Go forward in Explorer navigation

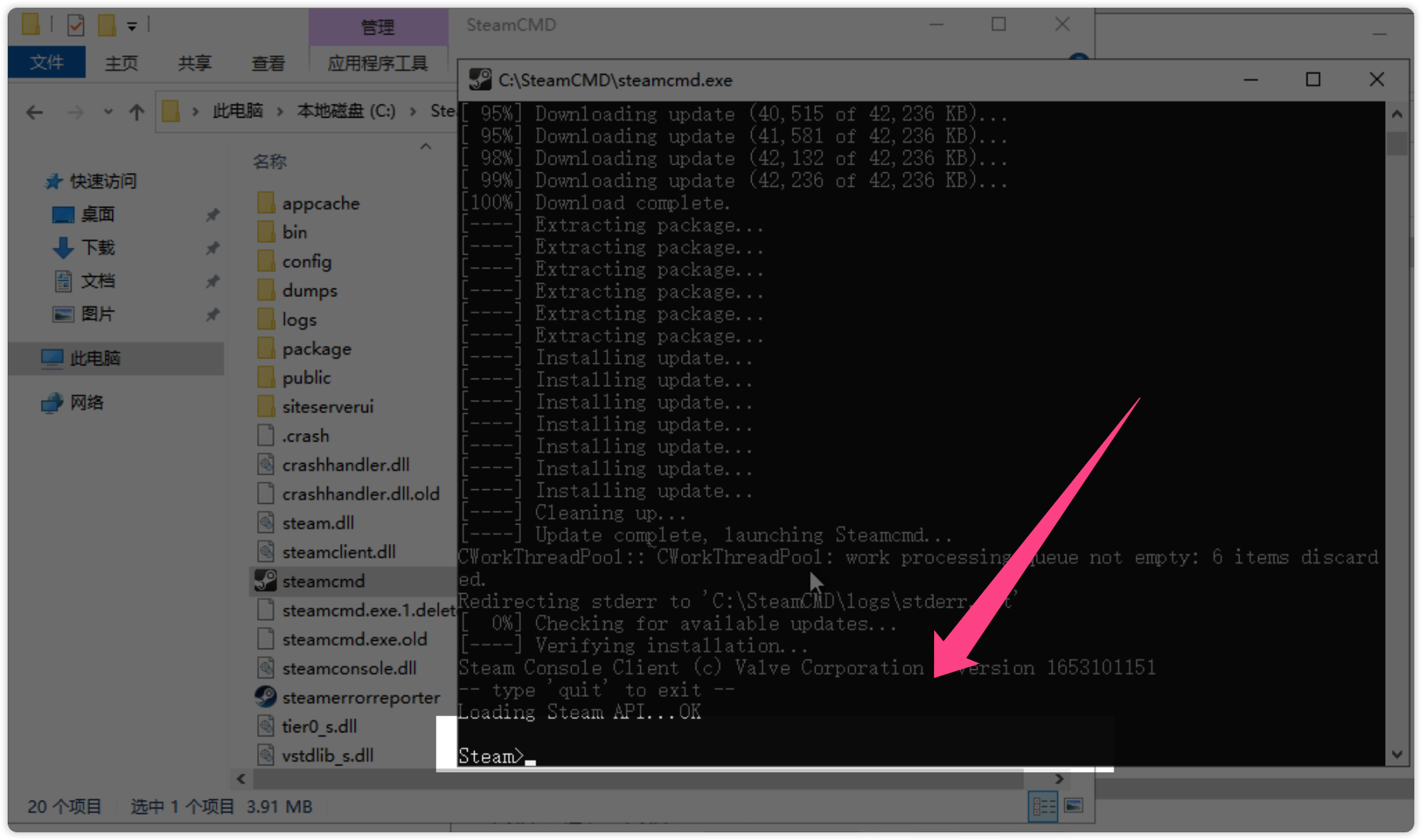75,112
